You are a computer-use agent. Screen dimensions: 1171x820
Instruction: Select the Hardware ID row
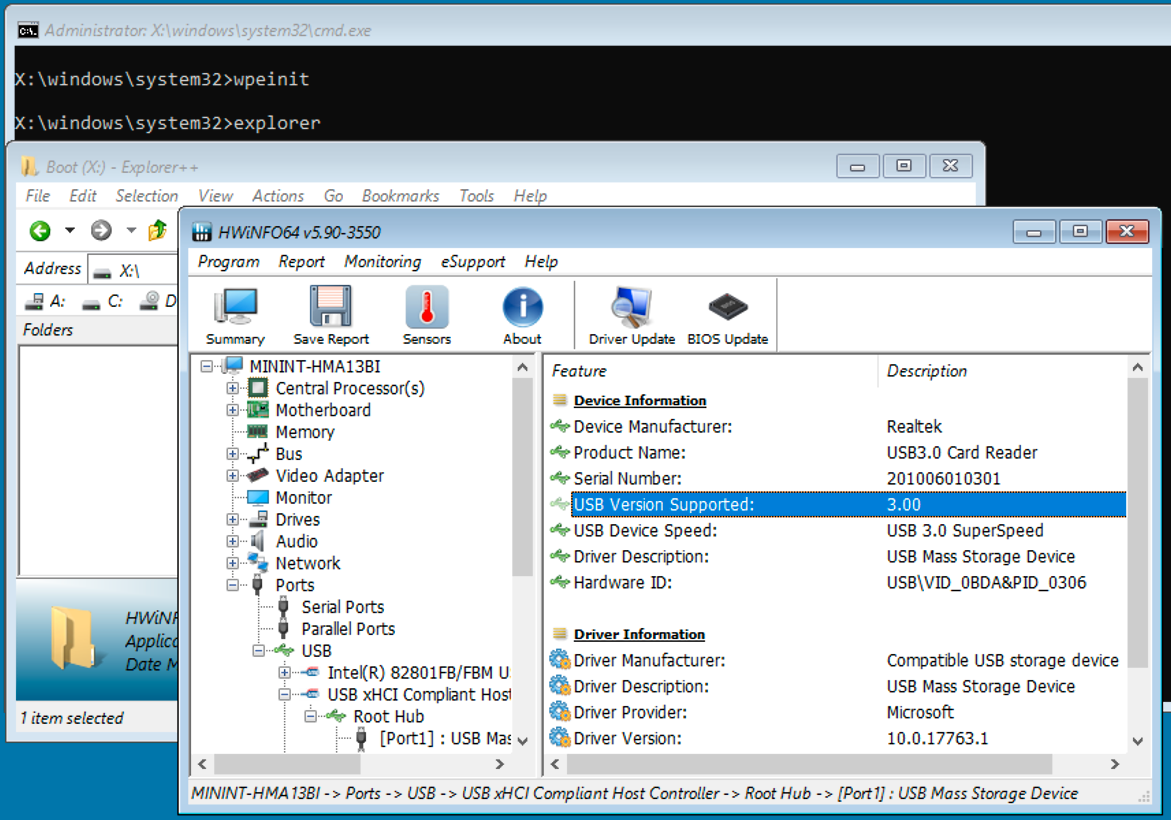pyautogui.click(x=837, y=583)
